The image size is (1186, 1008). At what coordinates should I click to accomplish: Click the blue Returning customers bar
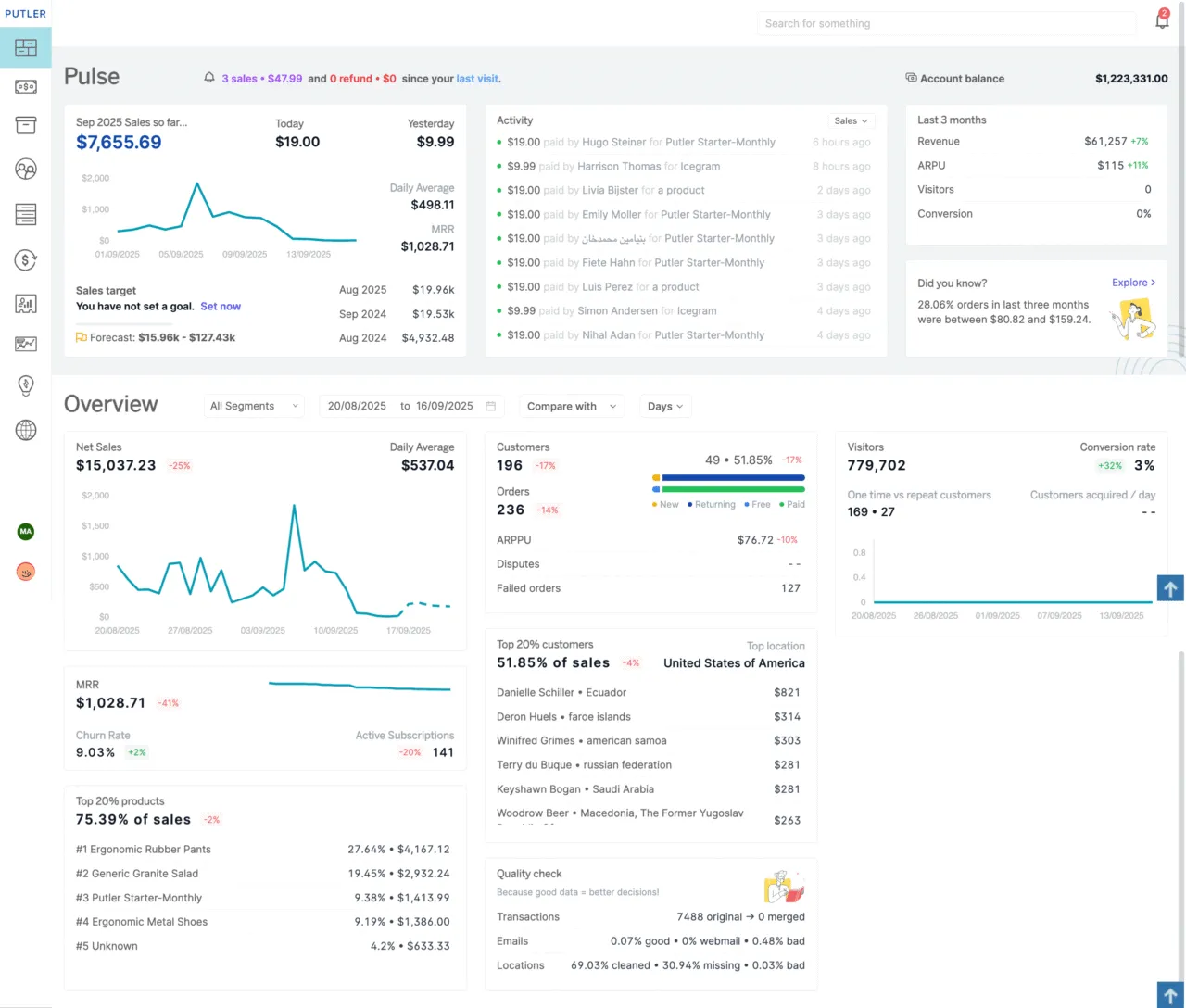tap(733, 478)
